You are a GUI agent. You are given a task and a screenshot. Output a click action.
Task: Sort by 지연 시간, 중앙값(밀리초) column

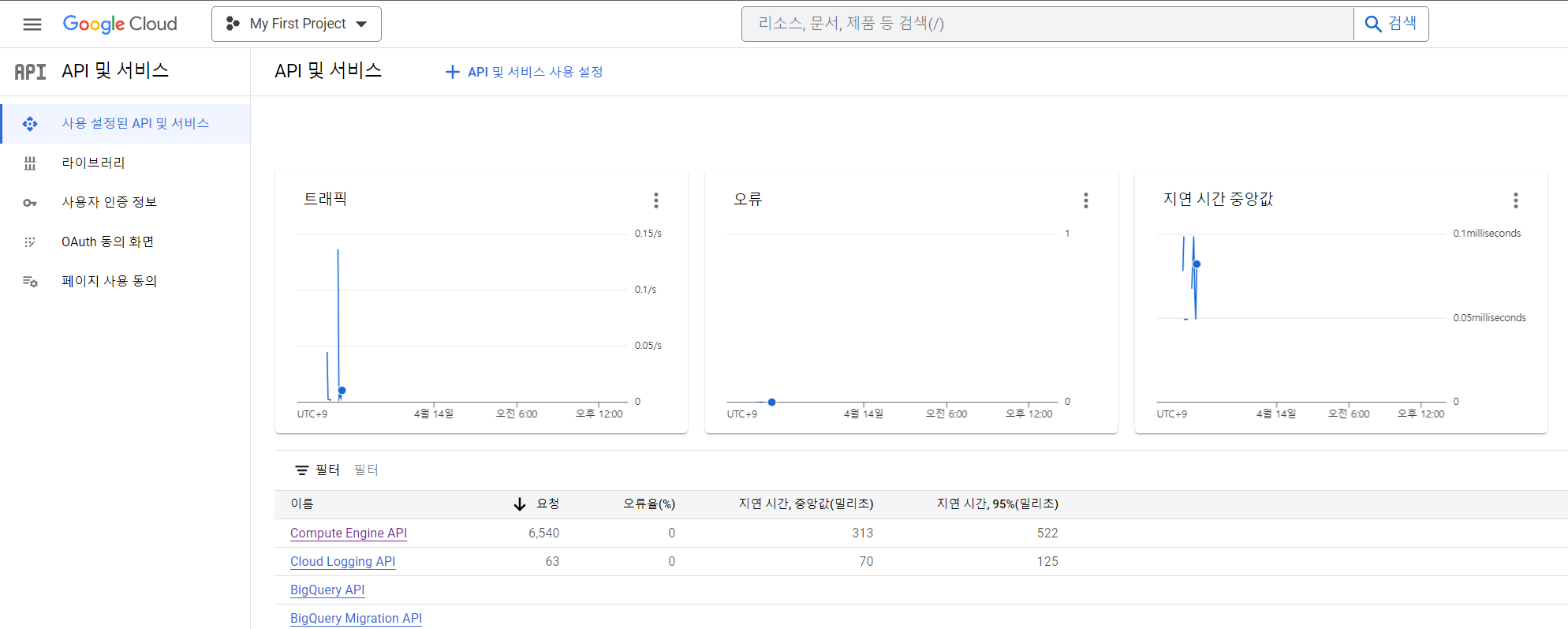[806, 504]
